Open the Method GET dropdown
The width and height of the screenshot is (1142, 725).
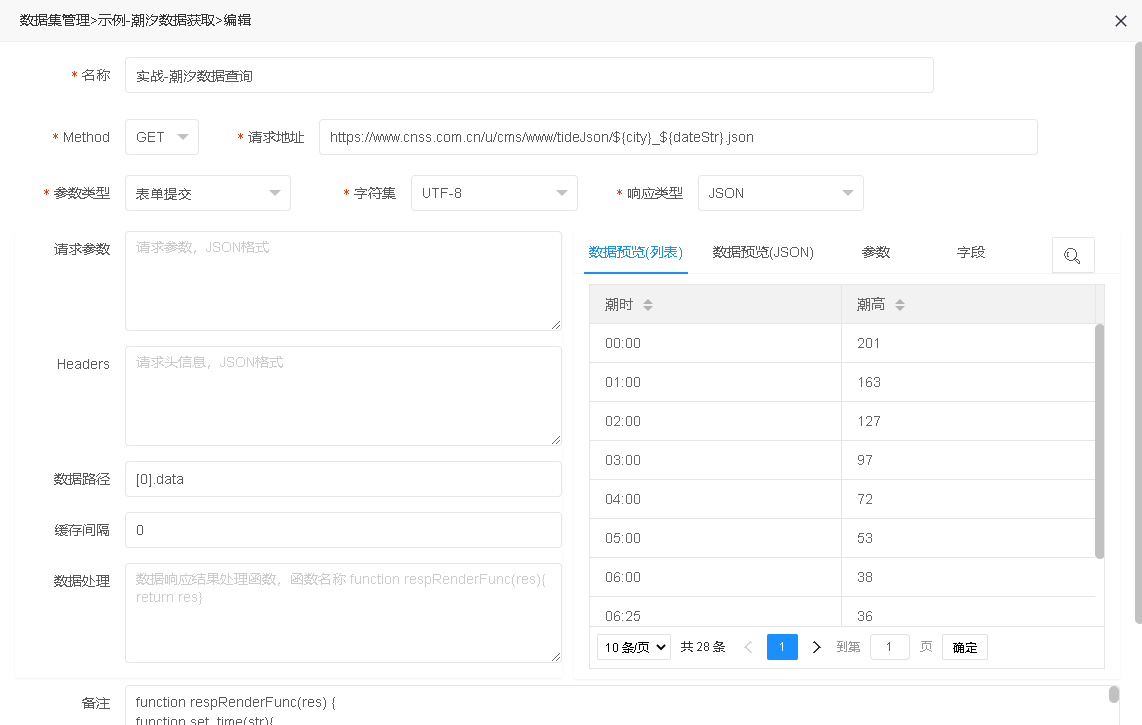pyautogui.click(x=162, y=137)
